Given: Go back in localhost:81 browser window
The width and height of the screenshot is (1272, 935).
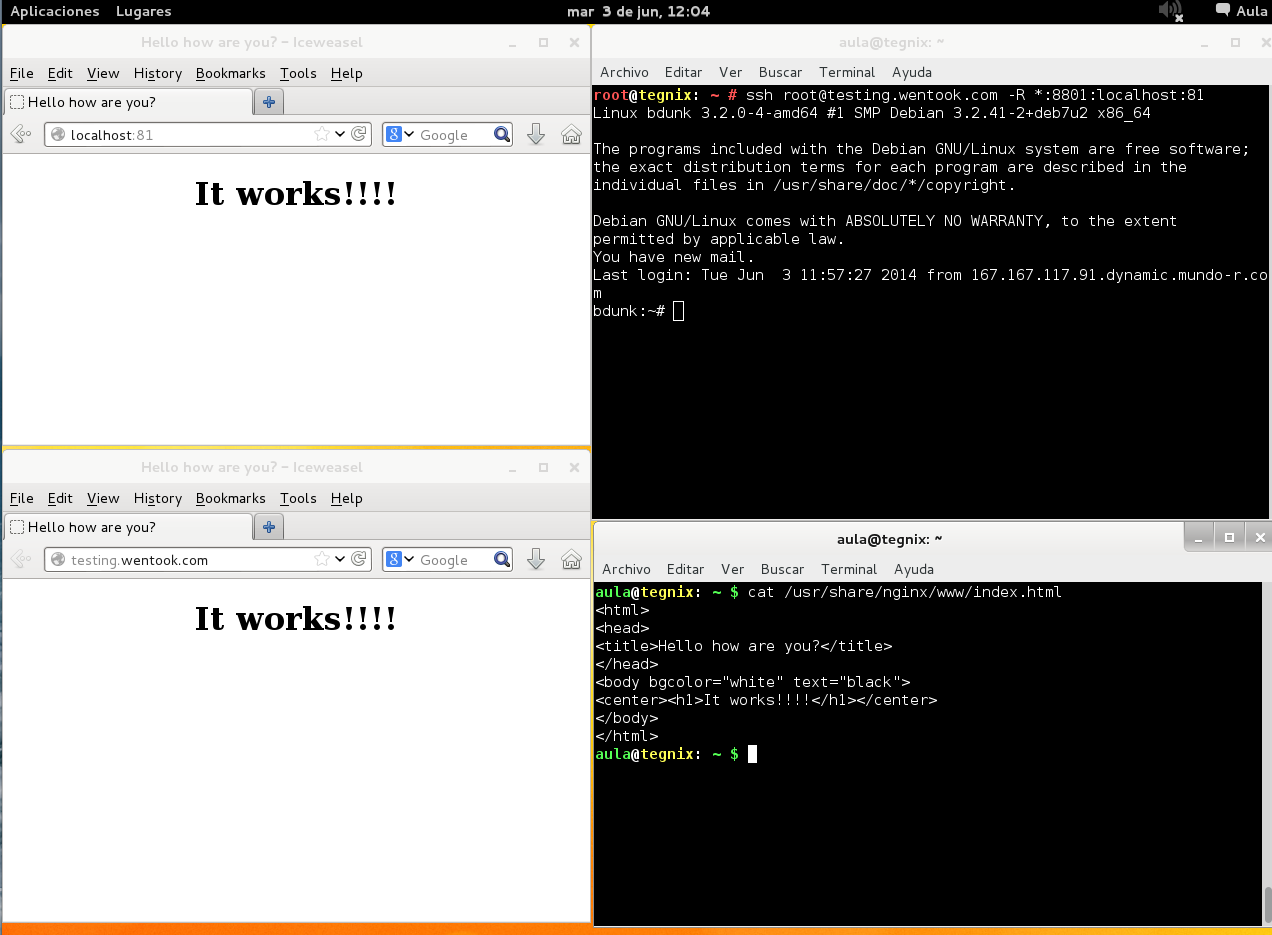Looking at the screenshot, I should [19, 135].
